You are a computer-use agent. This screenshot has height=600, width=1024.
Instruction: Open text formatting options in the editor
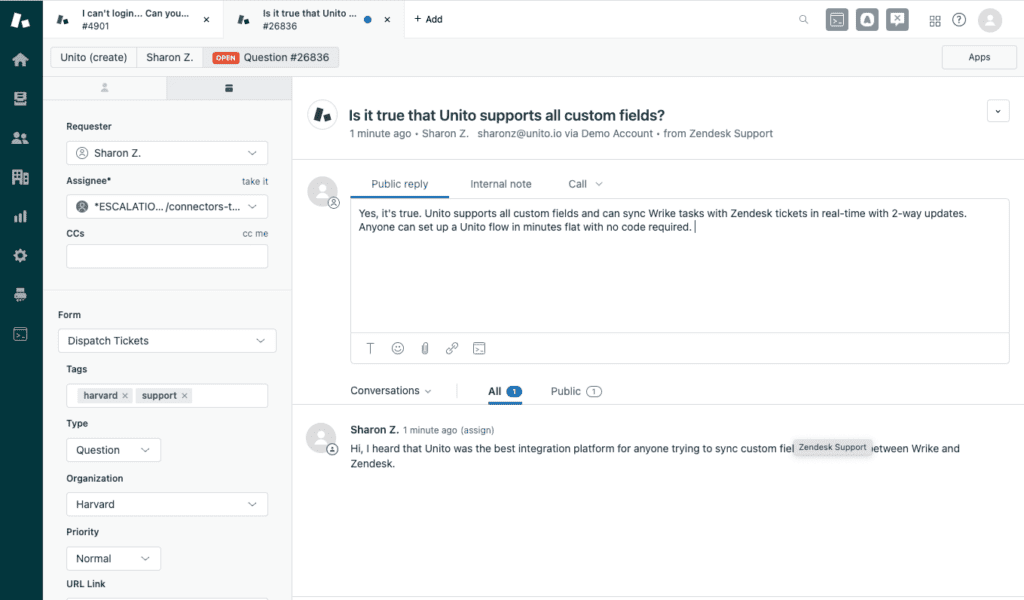click(x=370, y=348)
